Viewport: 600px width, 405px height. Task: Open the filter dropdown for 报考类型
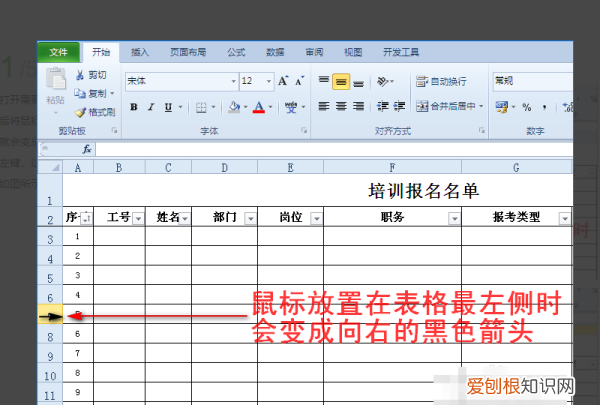click(x=565, y=219)
